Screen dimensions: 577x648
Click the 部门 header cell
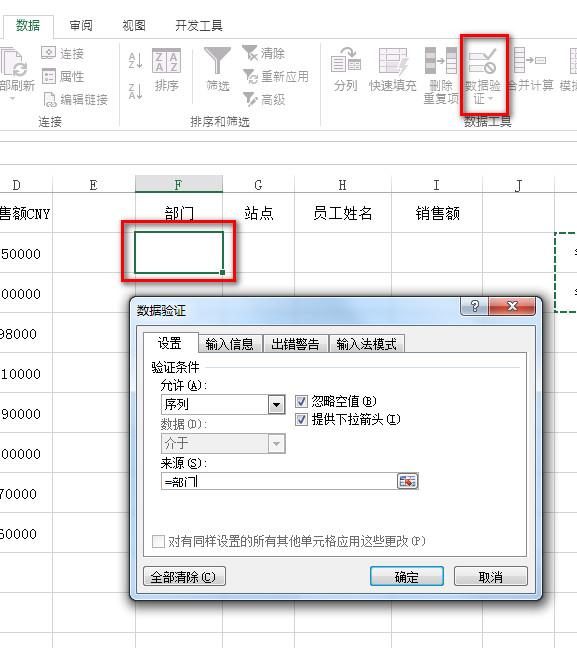tap(179, 213)
